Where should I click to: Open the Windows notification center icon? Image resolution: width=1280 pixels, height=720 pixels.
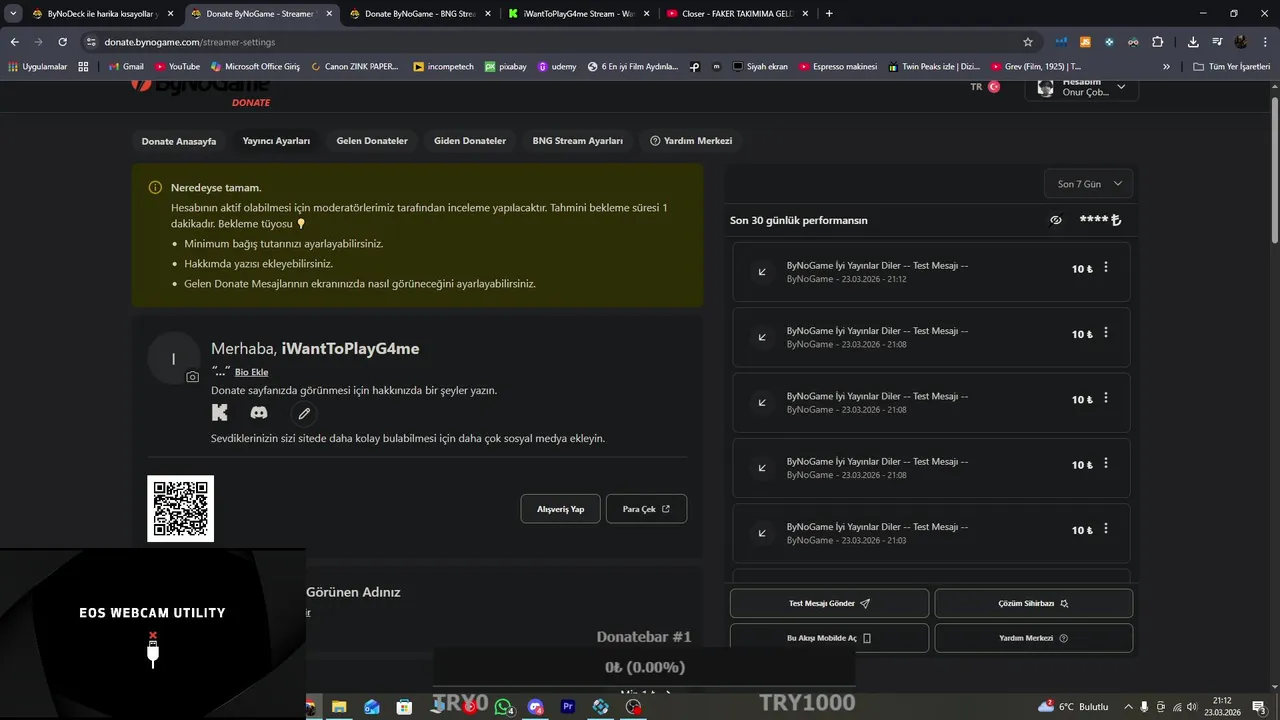(x=1259, y=707)
